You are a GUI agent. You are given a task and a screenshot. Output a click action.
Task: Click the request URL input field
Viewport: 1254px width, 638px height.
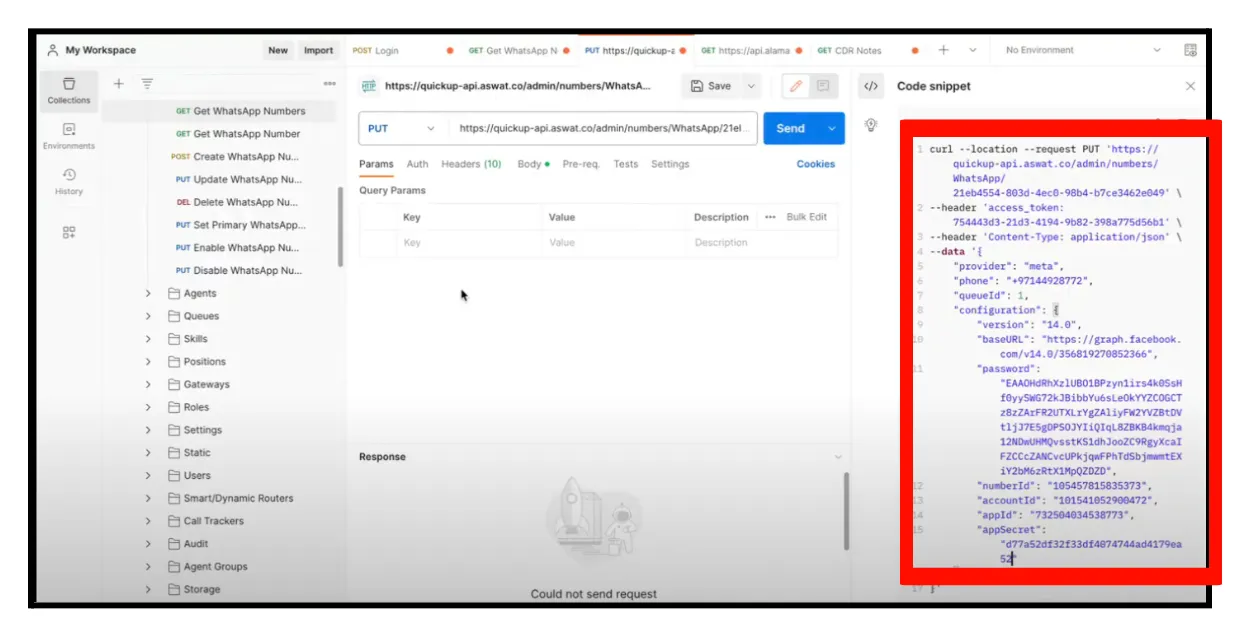pos(604,128)
